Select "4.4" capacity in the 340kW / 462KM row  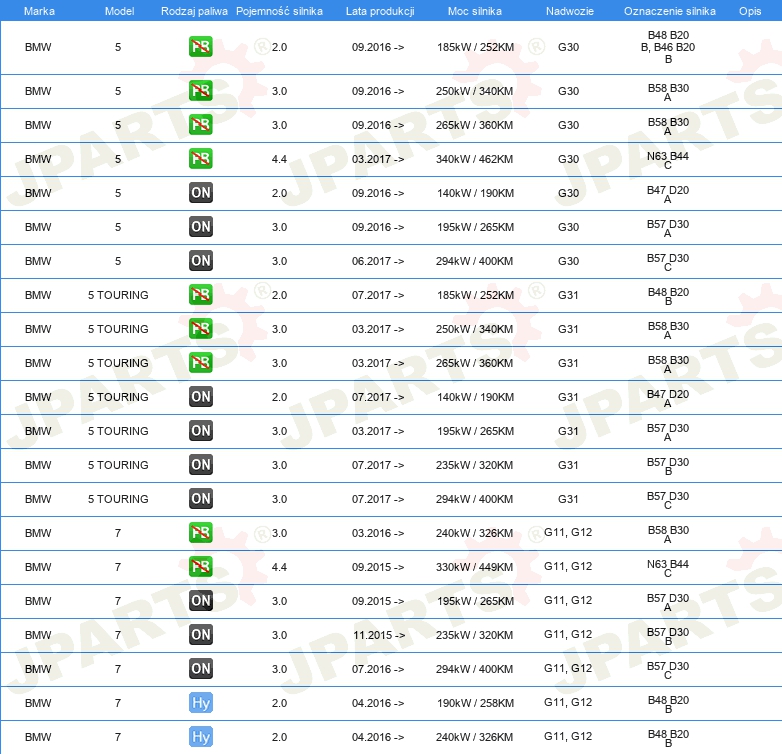pos(279,159)
